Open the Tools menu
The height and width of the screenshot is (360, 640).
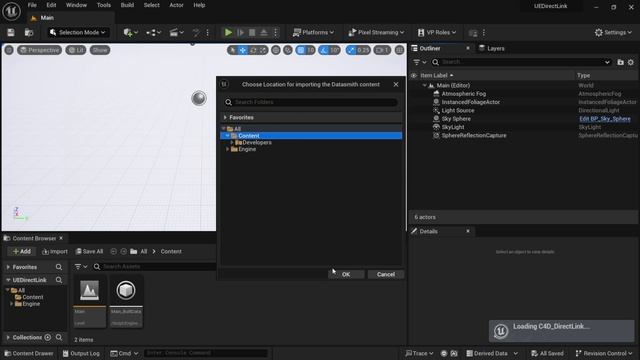tap(104, 5)
